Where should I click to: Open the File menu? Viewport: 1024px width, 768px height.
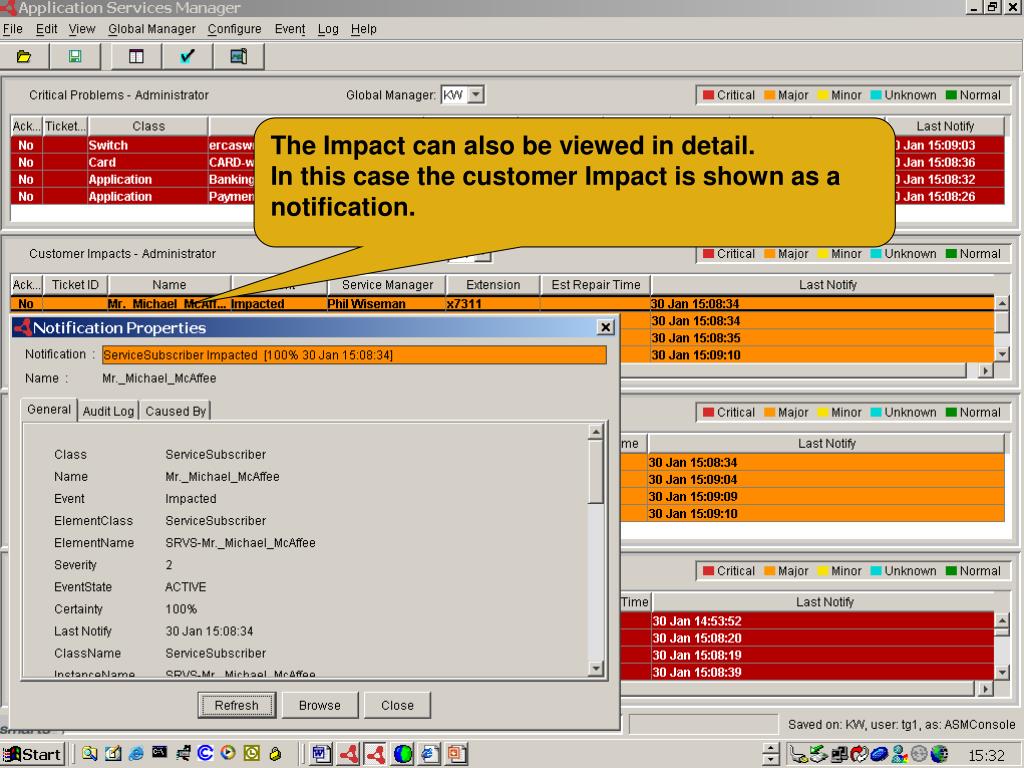click(x=12, y=29)
